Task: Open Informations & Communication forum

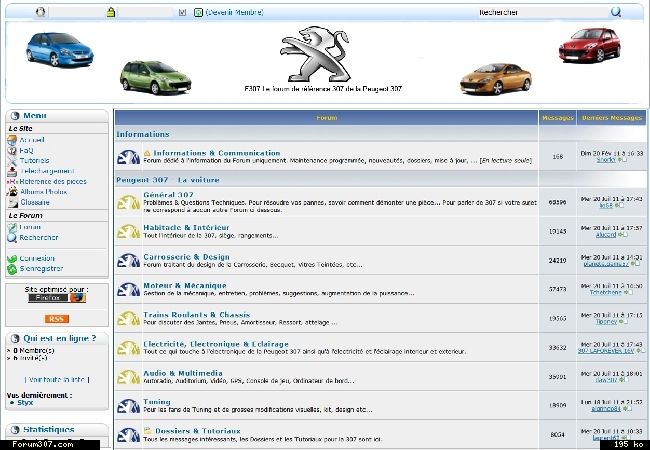Action: (x=216, y=153)
